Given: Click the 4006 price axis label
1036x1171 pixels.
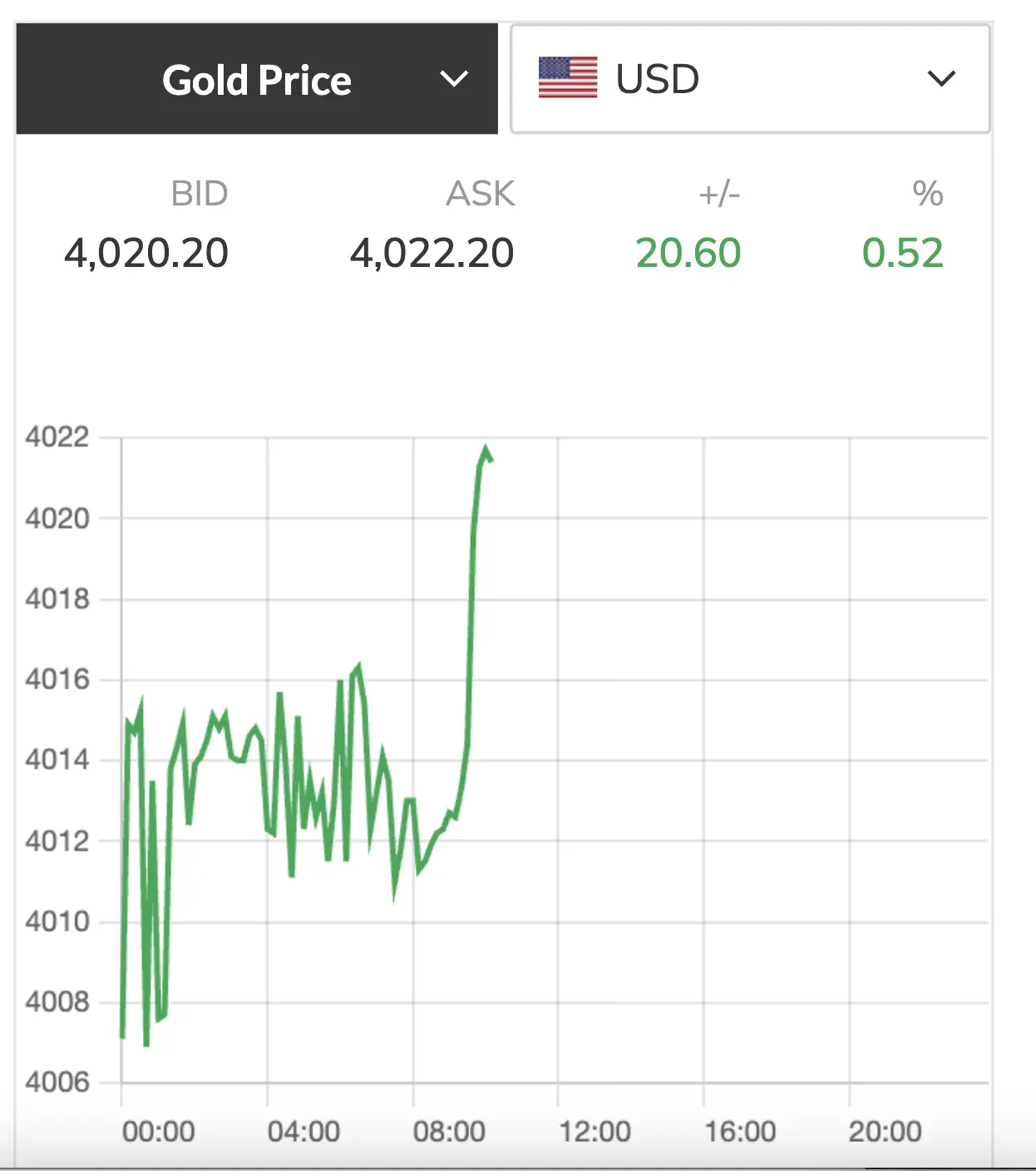Looking at the screenshot, I should click(57, 1082).
